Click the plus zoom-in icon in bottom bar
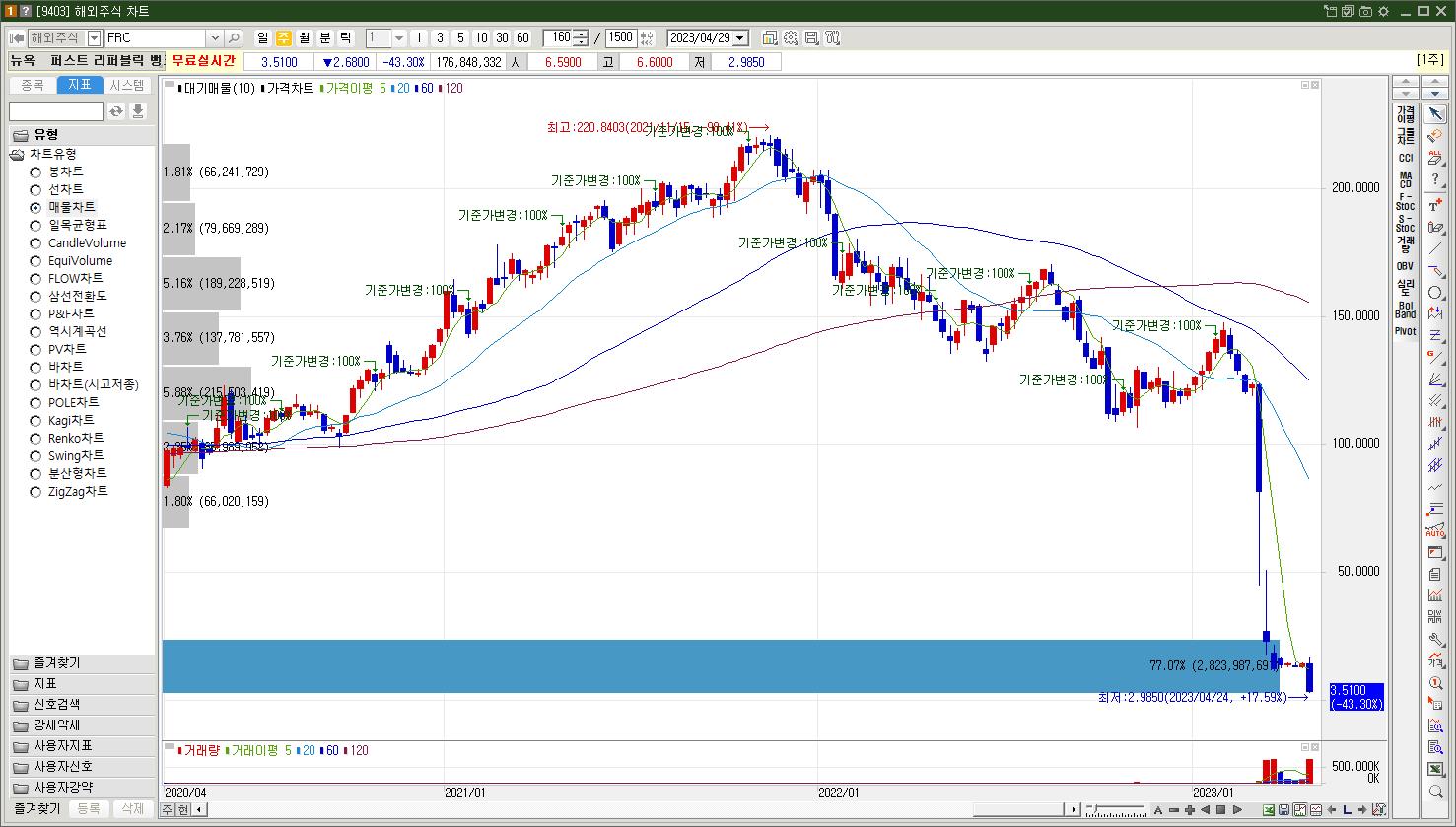This screenshot has height=827, width=1456. tap(1190, 810)
